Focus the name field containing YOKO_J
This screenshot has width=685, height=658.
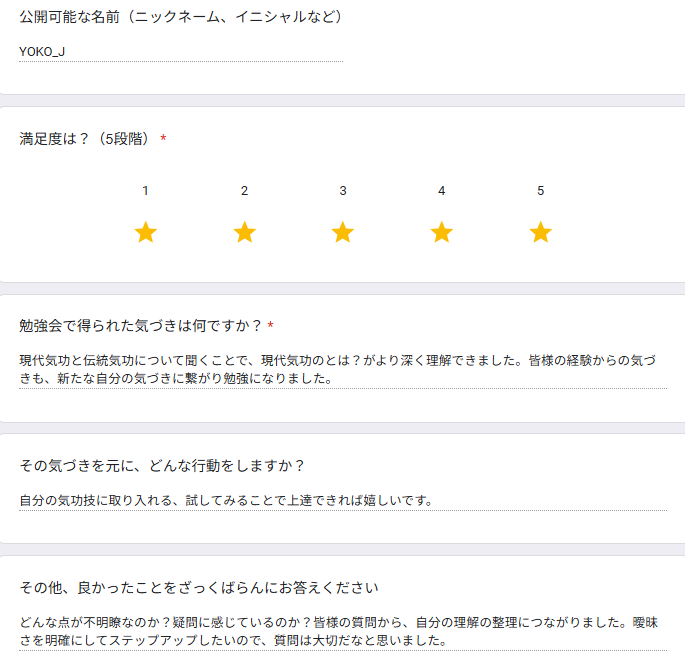[x=180, y=52]
